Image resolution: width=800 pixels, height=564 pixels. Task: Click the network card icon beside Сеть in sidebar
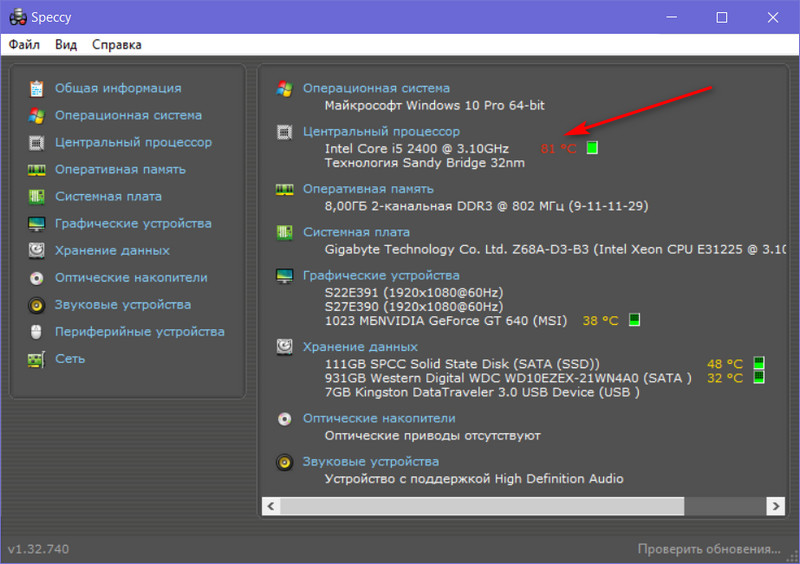pyautogui.click(x=36, y=359)
